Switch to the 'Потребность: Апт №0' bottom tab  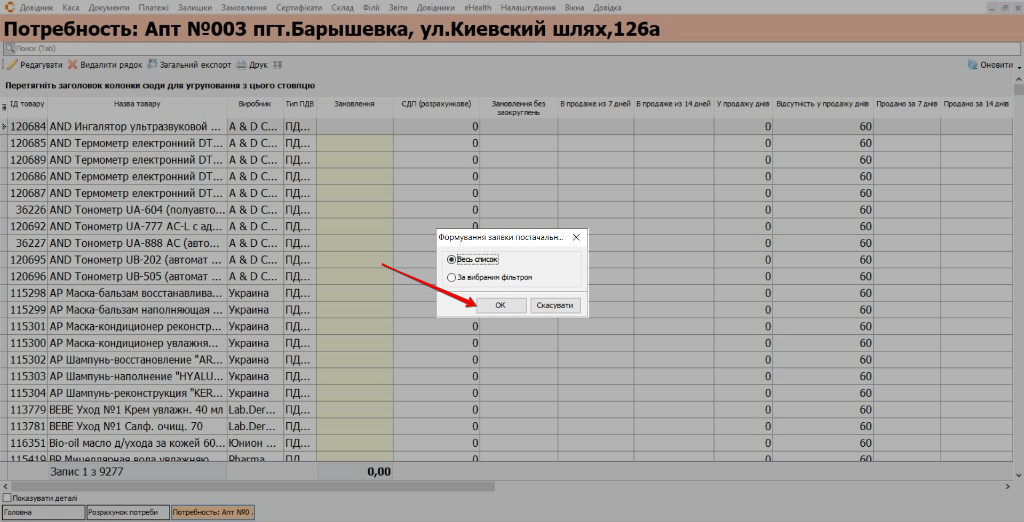point(213,512)
